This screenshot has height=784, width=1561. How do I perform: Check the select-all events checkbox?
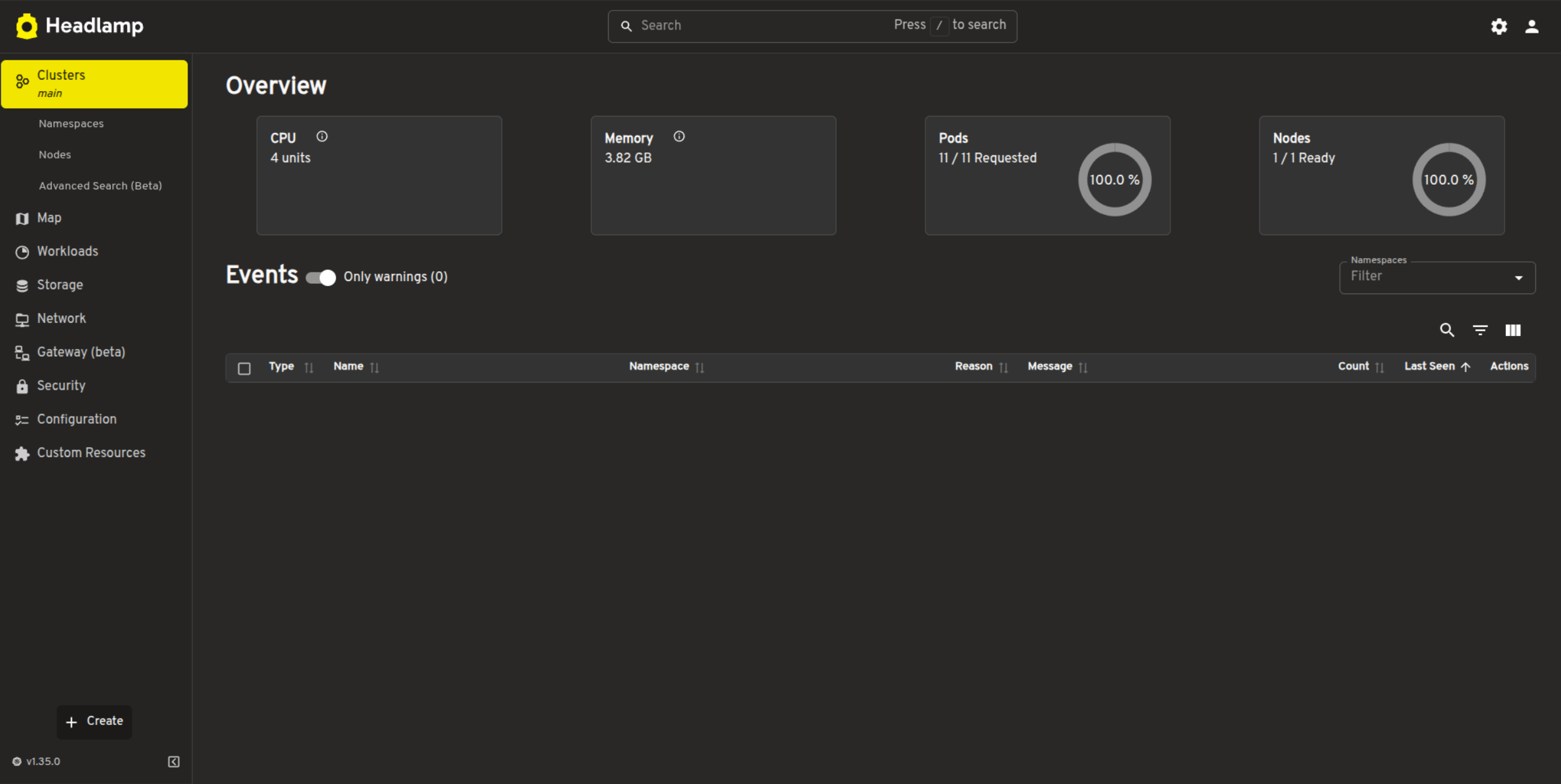point(244,368)
